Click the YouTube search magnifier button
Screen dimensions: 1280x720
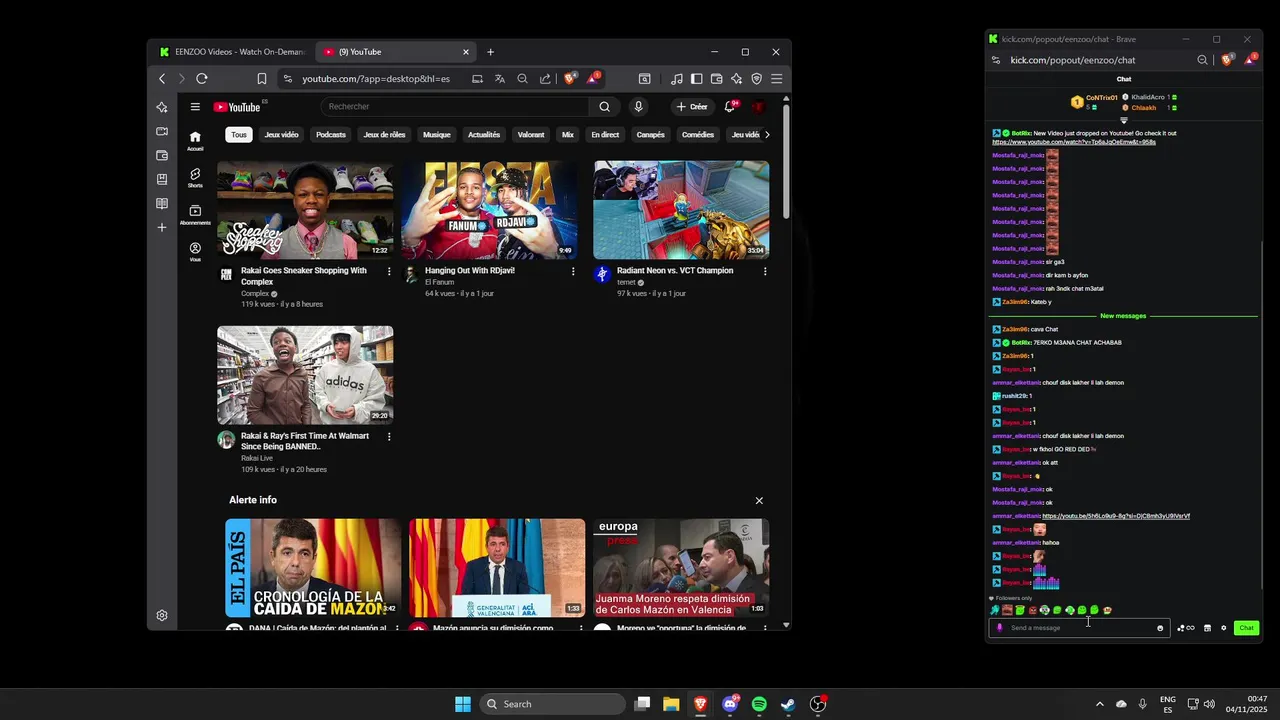coord(604,107)
